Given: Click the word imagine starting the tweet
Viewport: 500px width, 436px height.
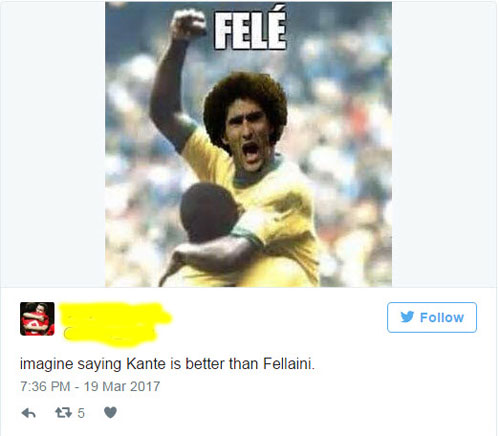Looking at the screenshot, I should click(47, 364).
